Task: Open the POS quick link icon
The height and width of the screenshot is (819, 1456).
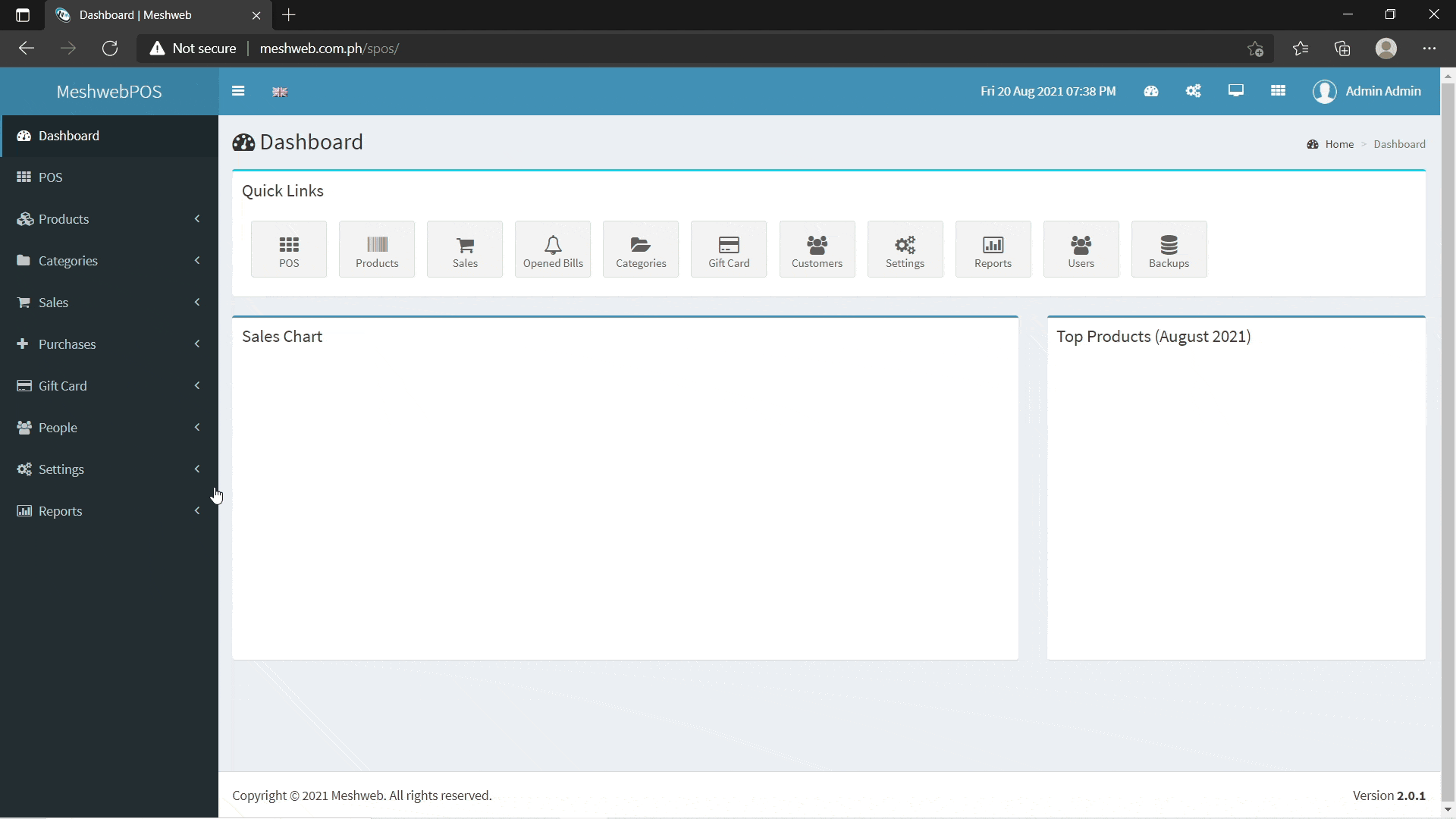Action: tap(288, 248)
